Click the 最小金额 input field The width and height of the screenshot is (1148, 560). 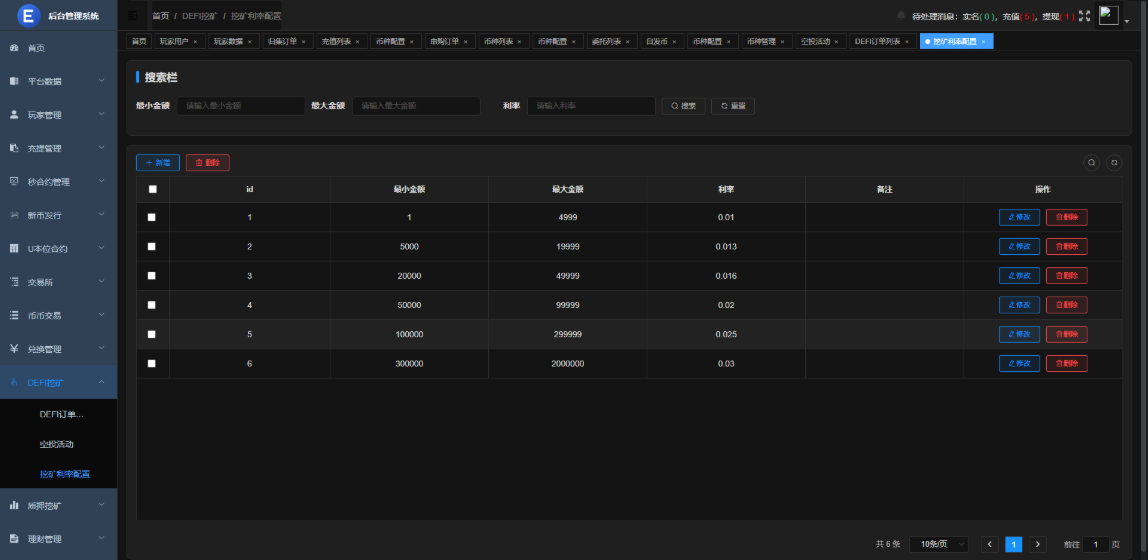coord(240,106)
